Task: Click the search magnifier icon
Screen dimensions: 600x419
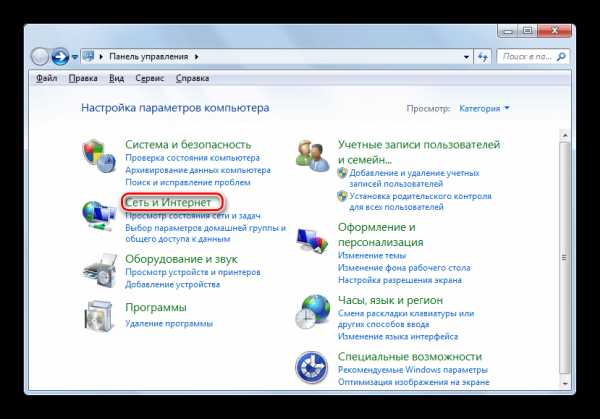Action: [x=561, y=57]
